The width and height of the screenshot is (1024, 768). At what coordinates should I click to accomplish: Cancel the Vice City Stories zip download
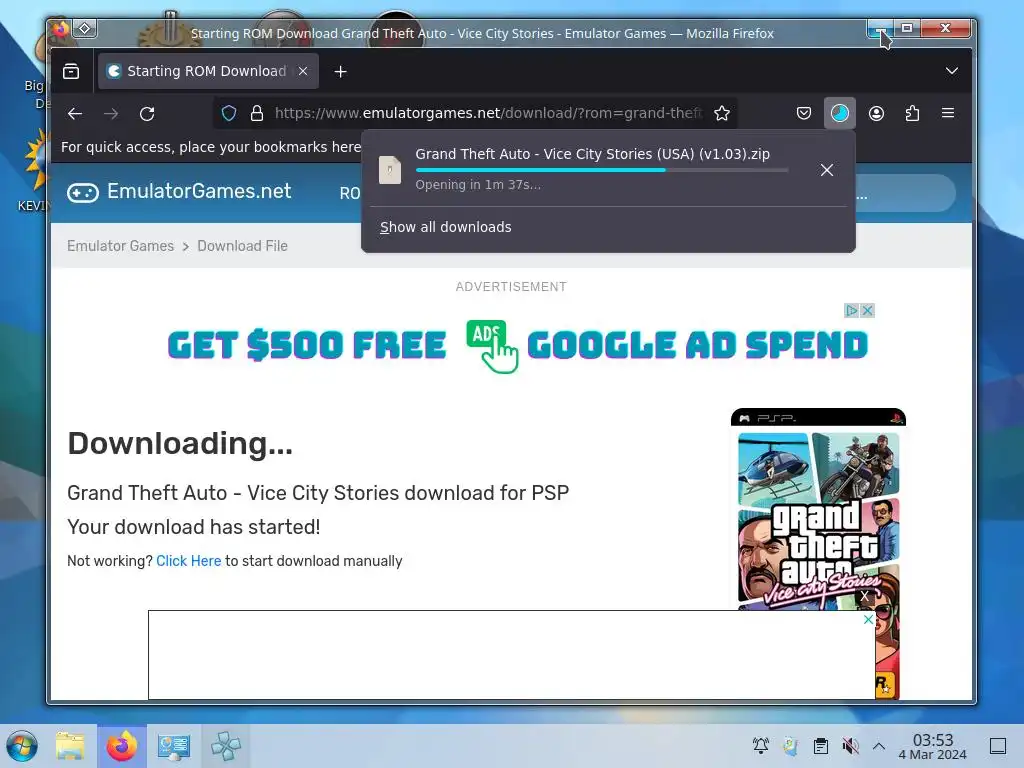click(827, 170)
